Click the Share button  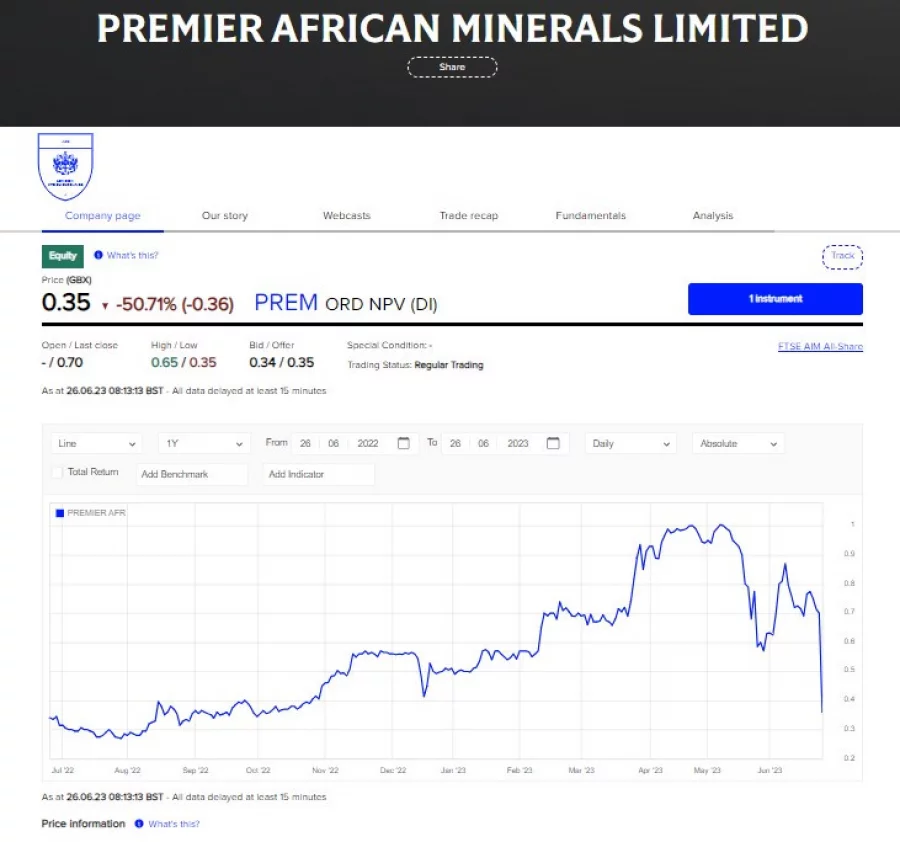click(x=452, y=67)
